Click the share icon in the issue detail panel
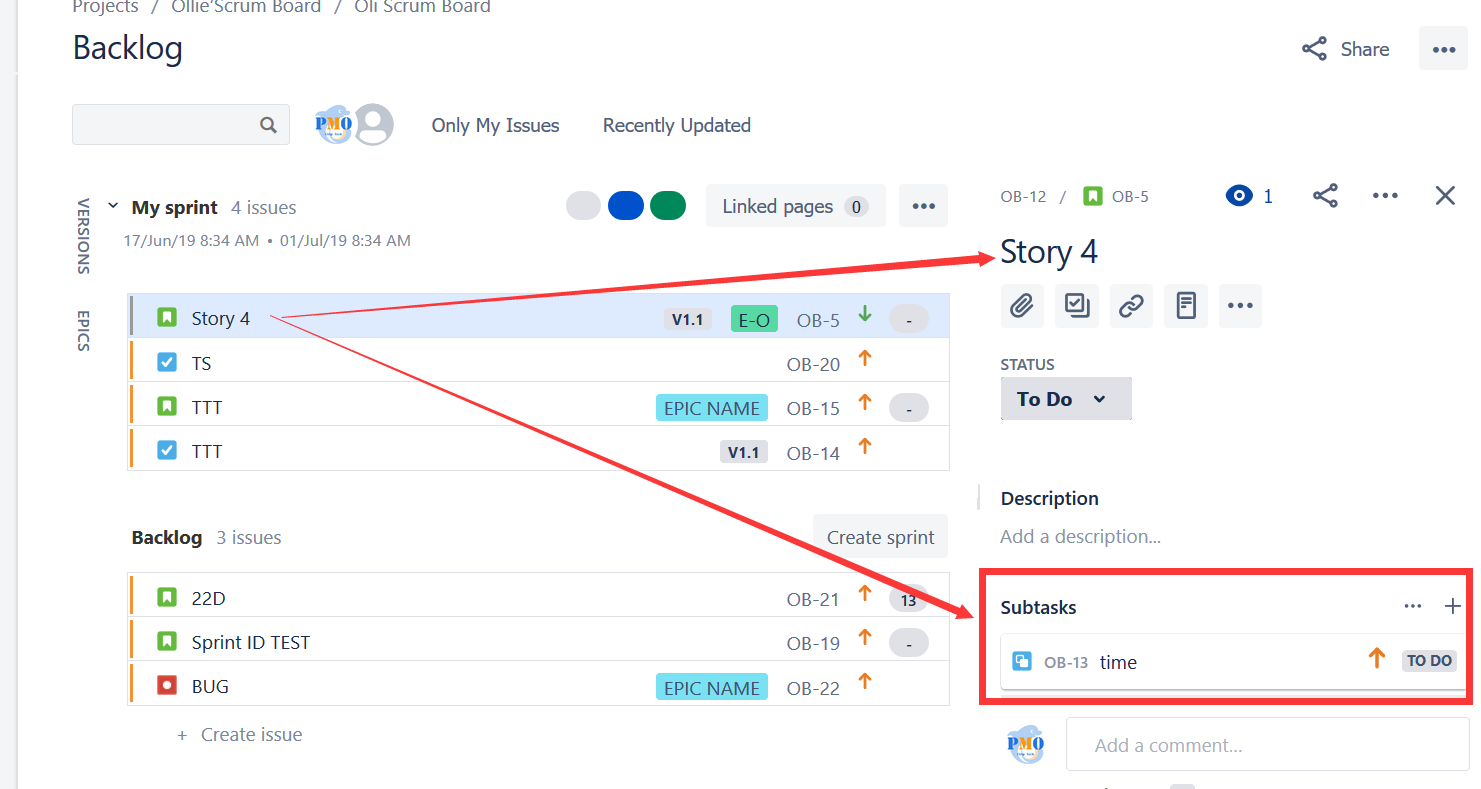 (1325, 195)
